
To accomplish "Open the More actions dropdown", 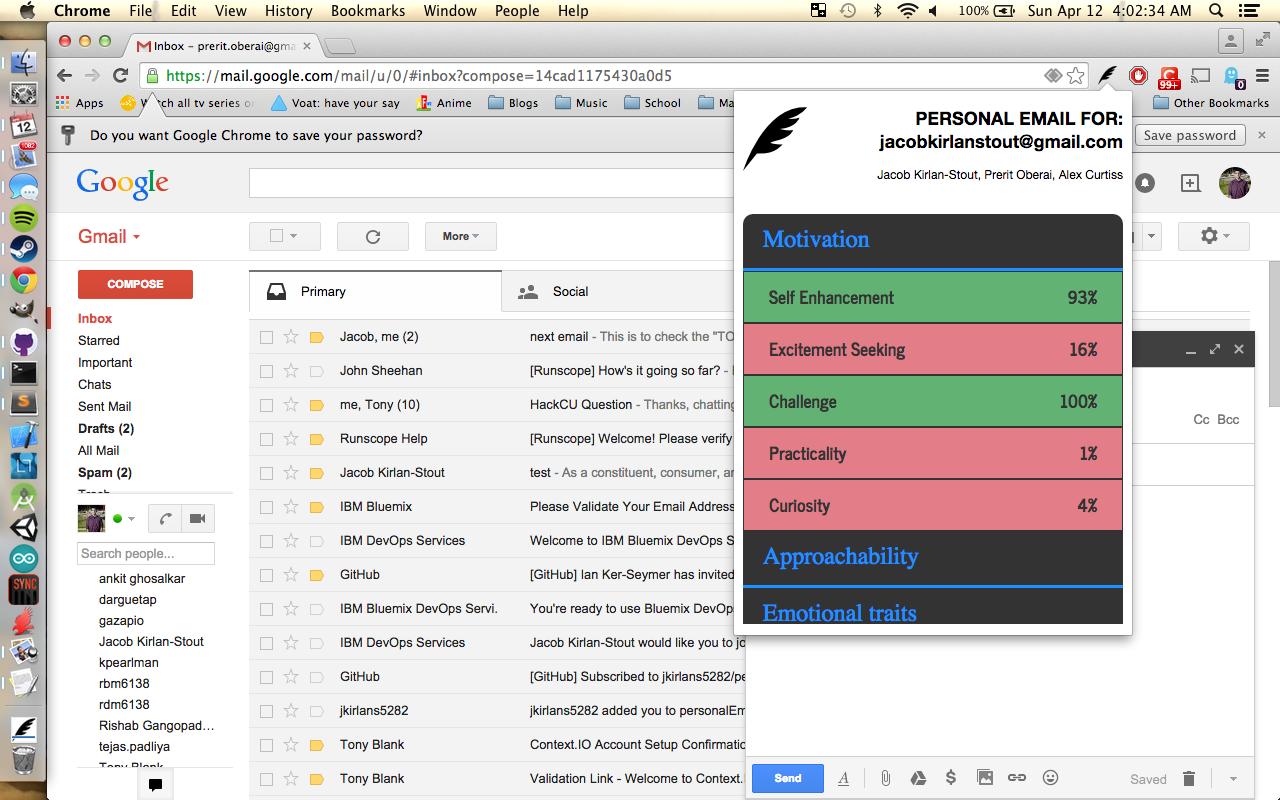I will coord(461,236).
